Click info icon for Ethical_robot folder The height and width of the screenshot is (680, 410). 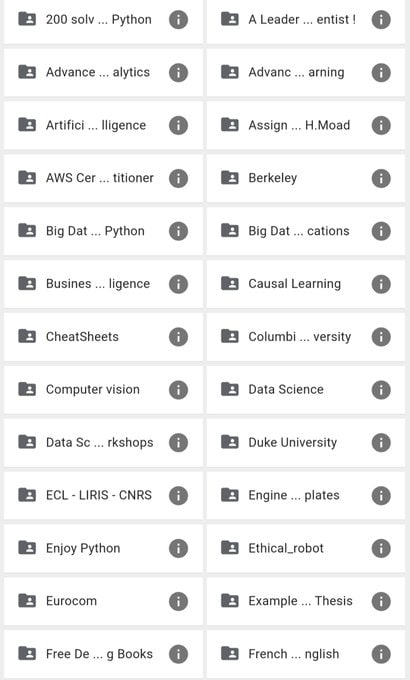[381, 549]
